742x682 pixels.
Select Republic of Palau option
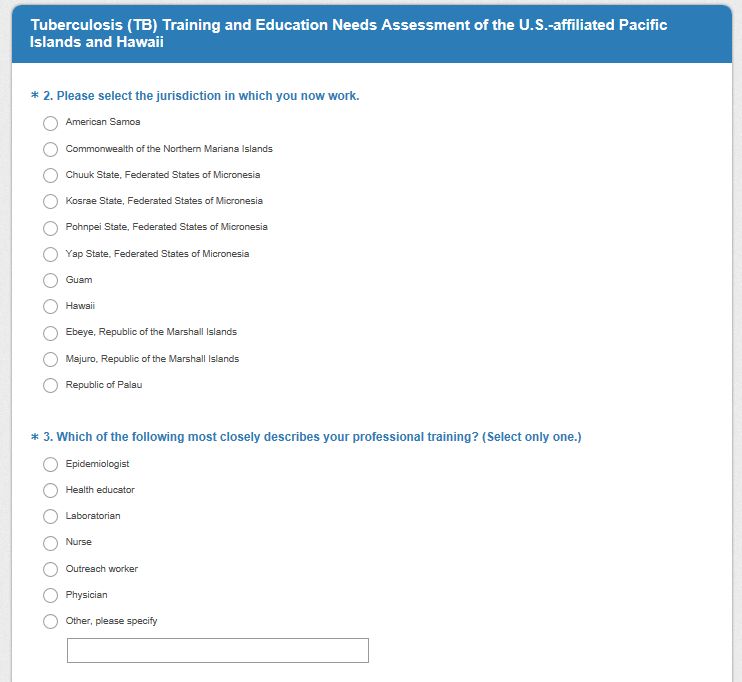point(50,386)
